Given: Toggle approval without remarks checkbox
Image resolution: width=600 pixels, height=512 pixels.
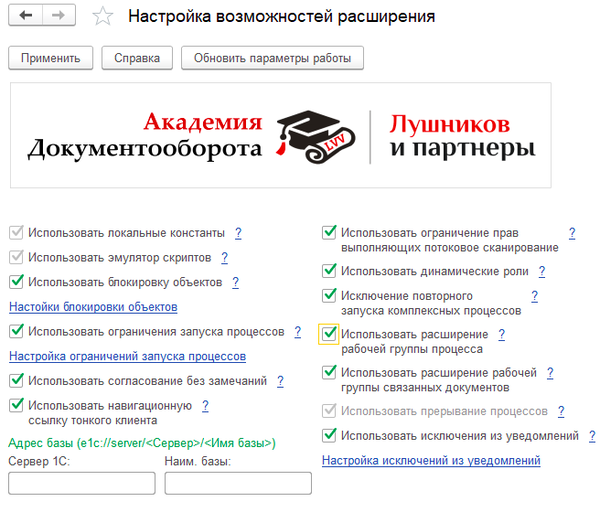Looking at the screenshot, I should pyautogui.click(x=16, y=380).
